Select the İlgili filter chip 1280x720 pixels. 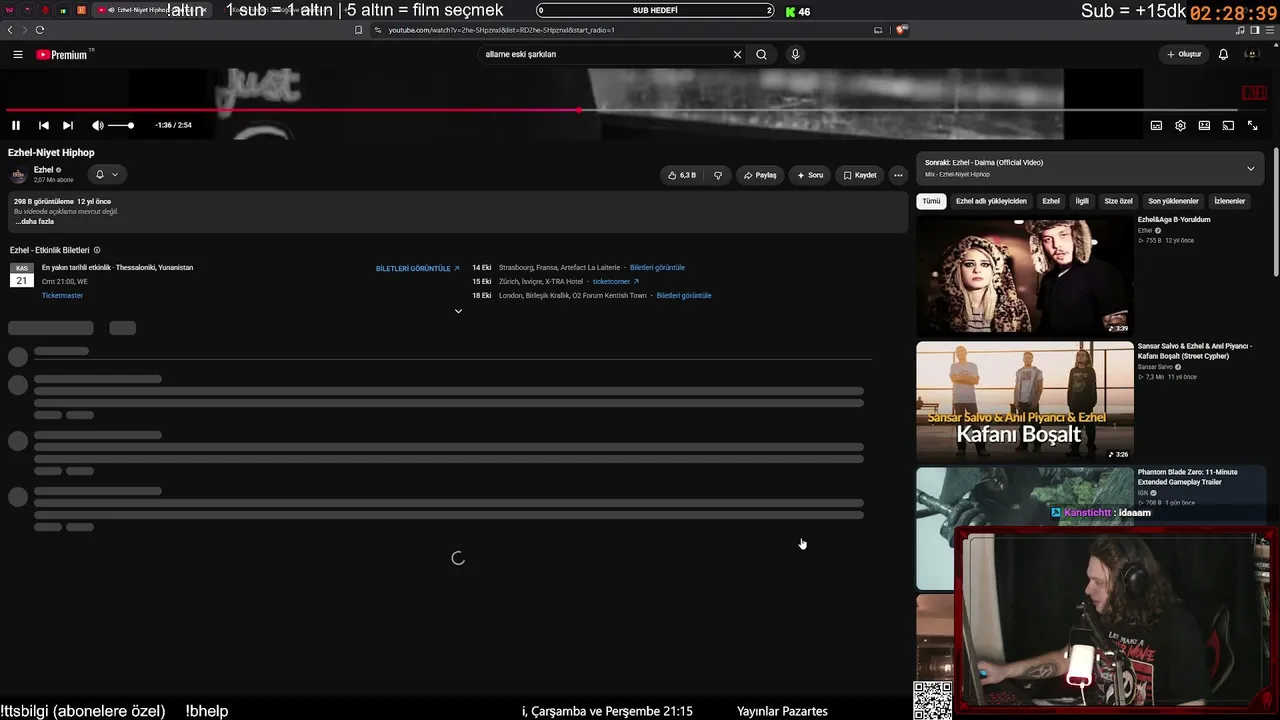1082,201
